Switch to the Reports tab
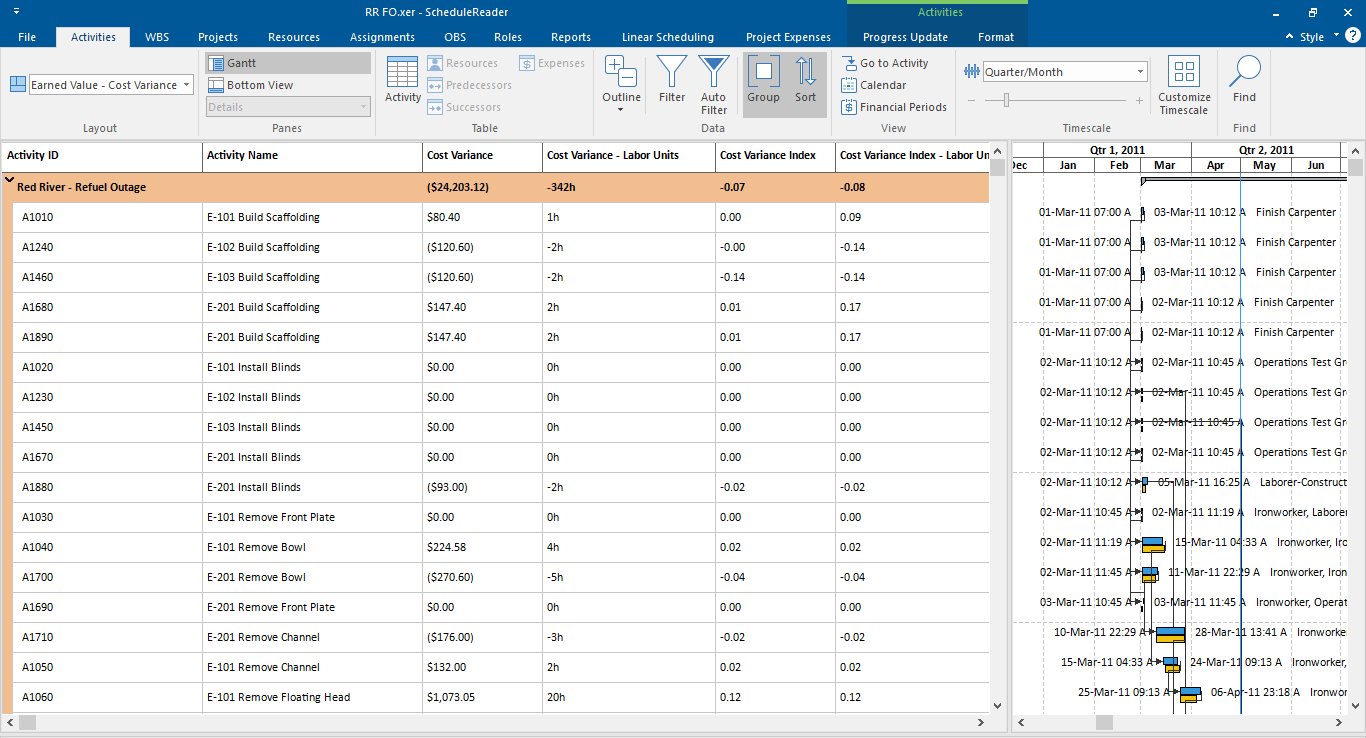 [570, 37]
